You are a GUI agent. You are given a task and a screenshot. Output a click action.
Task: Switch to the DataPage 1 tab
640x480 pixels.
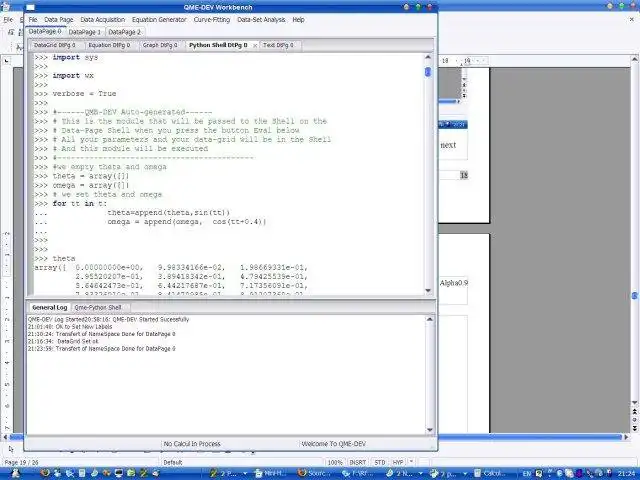(84, 32)
